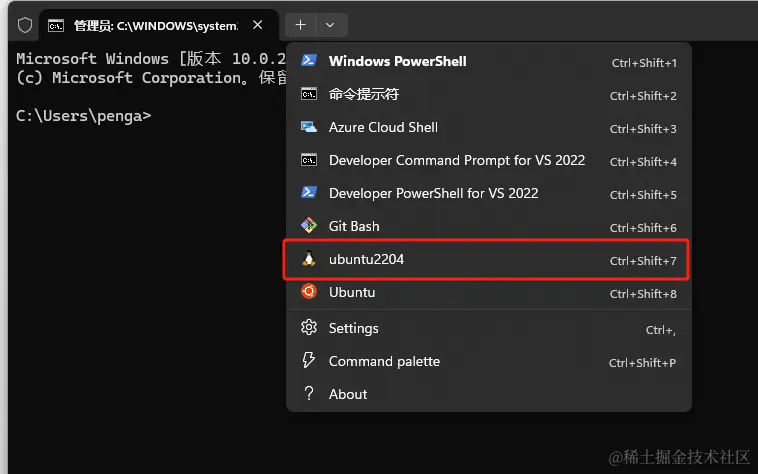Open the Ubuntu profile
Viewport: 758px width, 474px height.
point(488,292)
